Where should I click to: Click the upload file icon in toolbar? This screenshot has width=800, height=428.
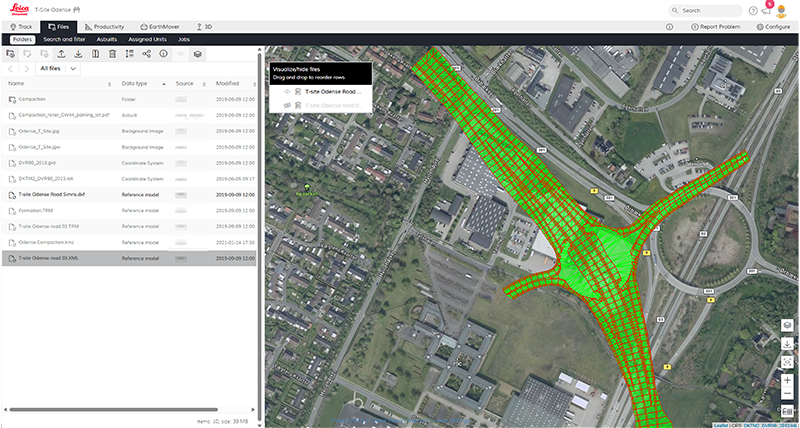click(61, 53)
